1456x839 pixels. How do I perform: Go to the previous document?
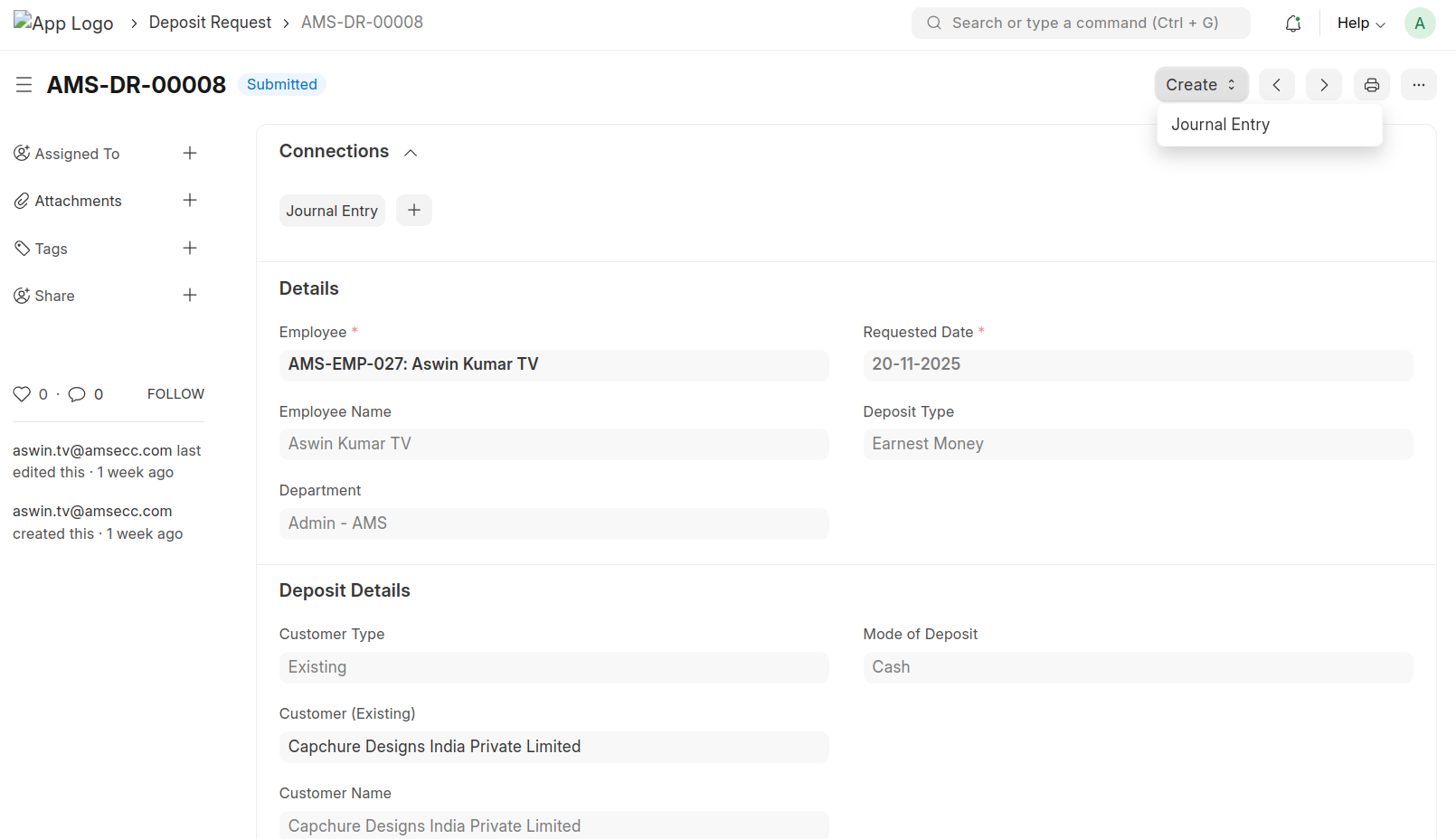[x=1276, y=85]
